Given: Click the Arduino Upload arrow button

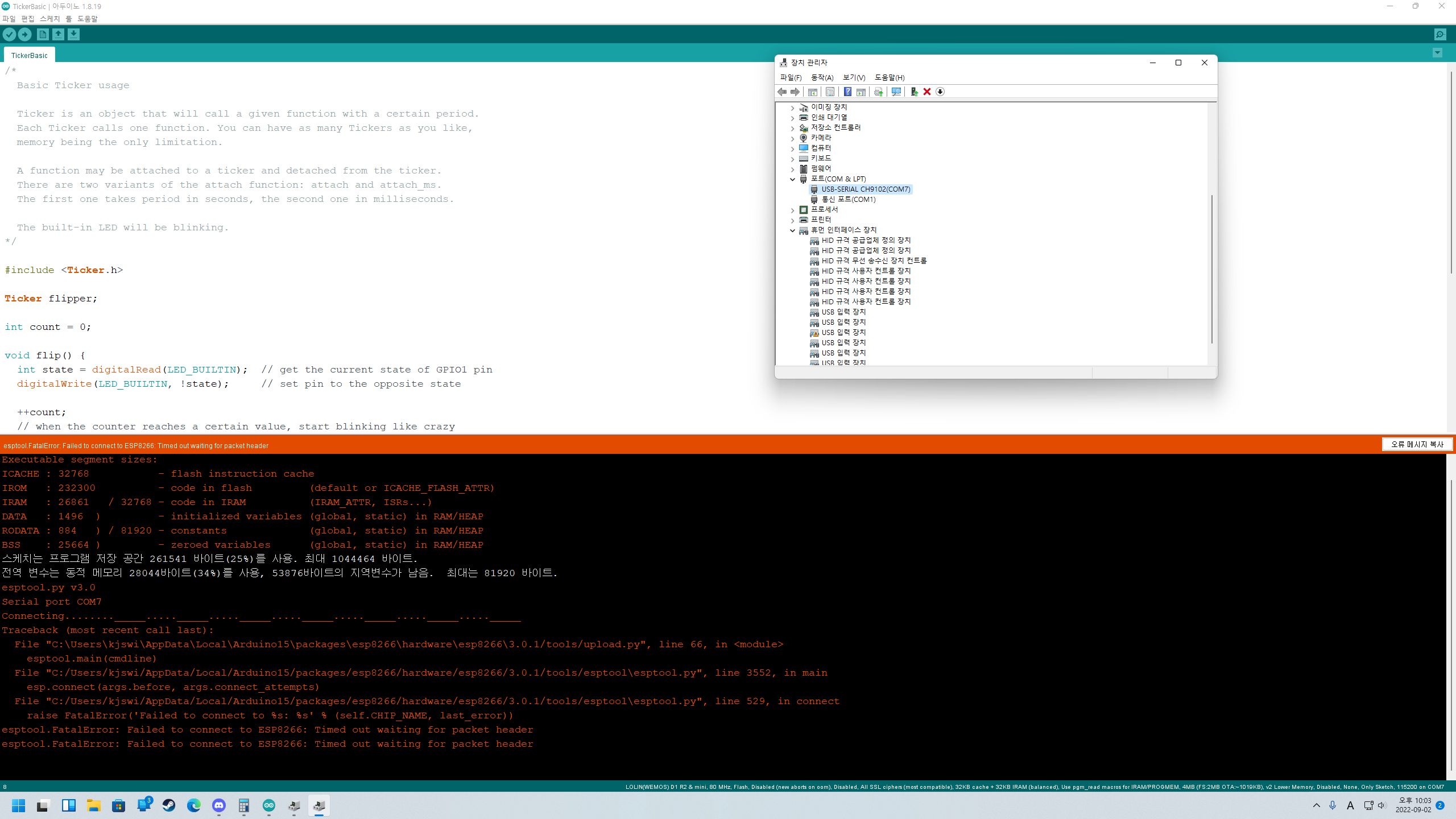Looking at the screenshot, I should click(x=25, y=35).
